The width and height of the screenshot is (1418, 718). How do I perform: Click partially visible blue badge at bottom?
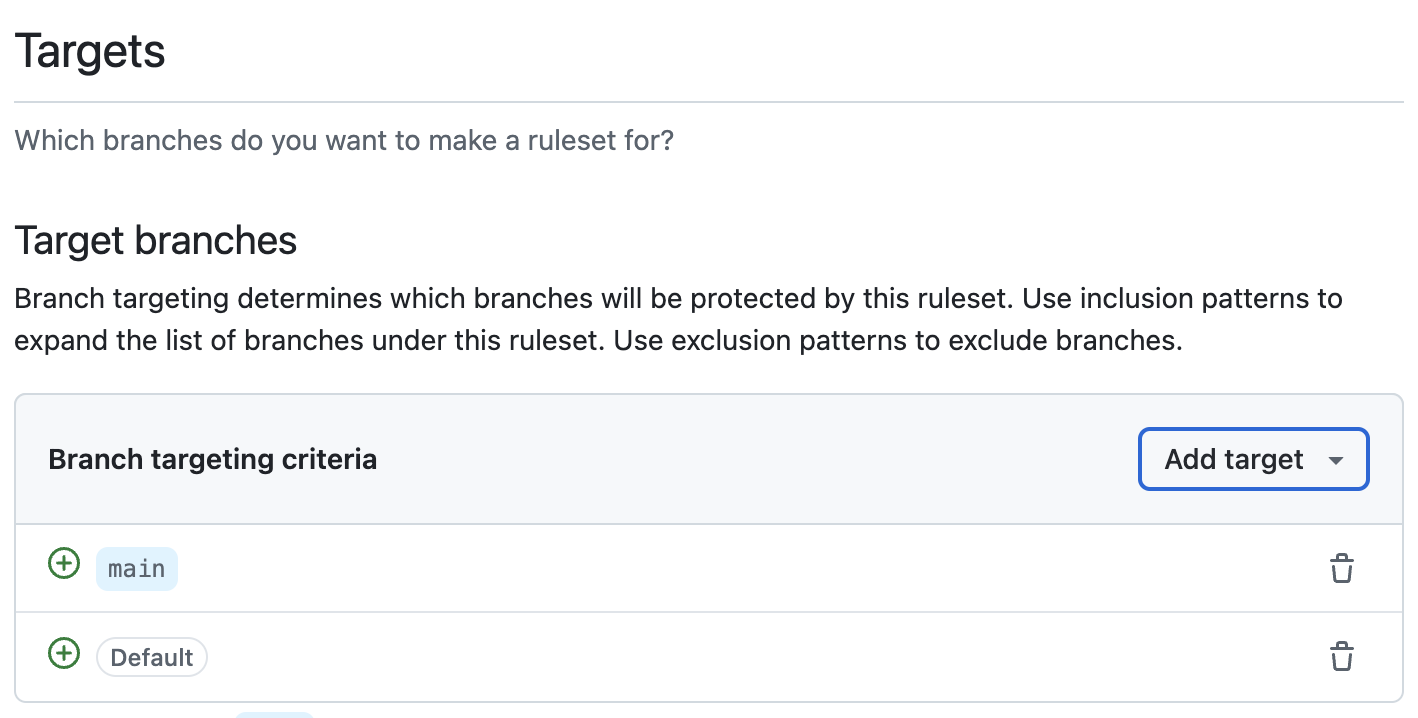click(x=274, y=714)
